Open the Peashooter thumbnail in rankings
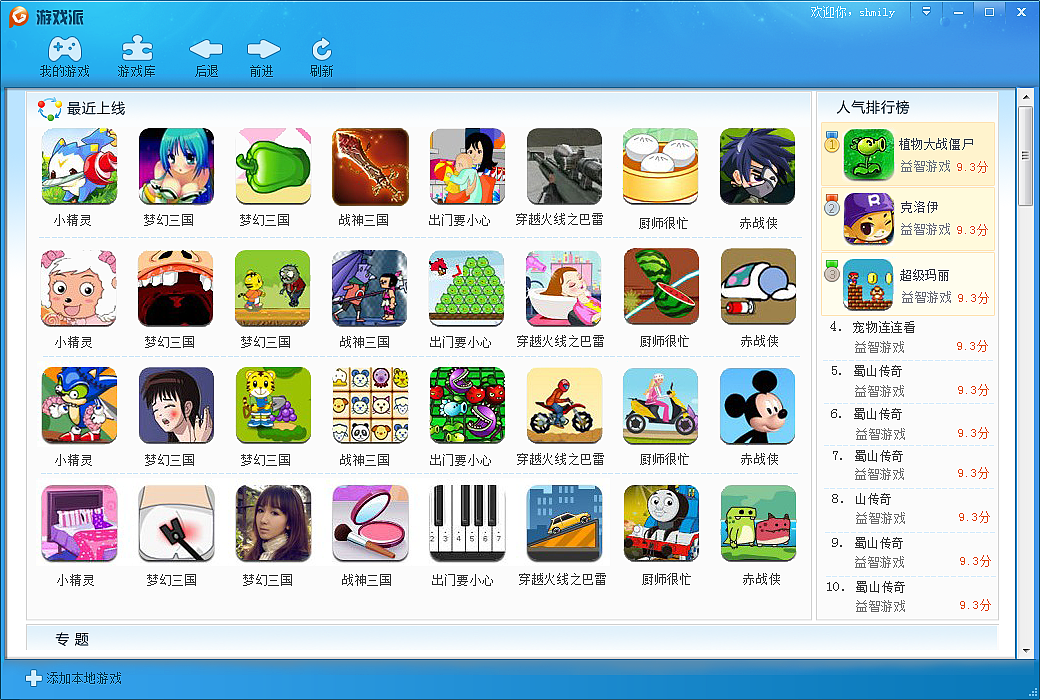Image resolution: width=1040 pixels, height=700 pixels. [x=868, y=155]
